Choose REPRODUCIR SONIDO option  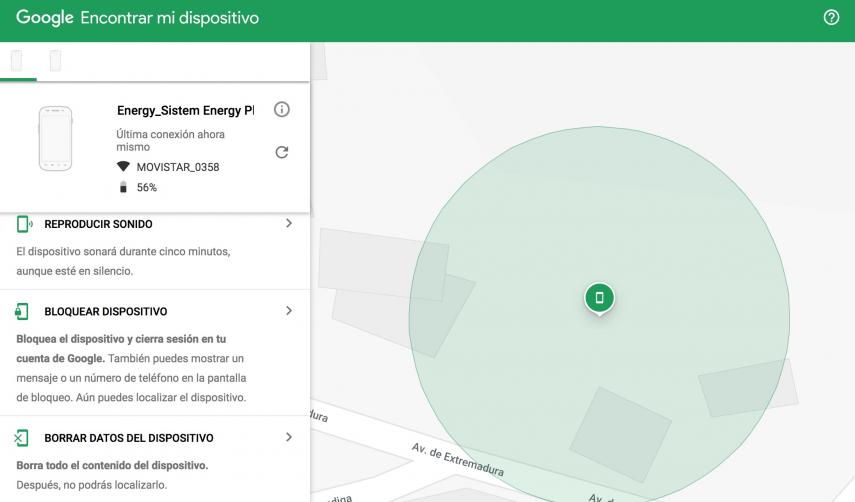(98, 224)
